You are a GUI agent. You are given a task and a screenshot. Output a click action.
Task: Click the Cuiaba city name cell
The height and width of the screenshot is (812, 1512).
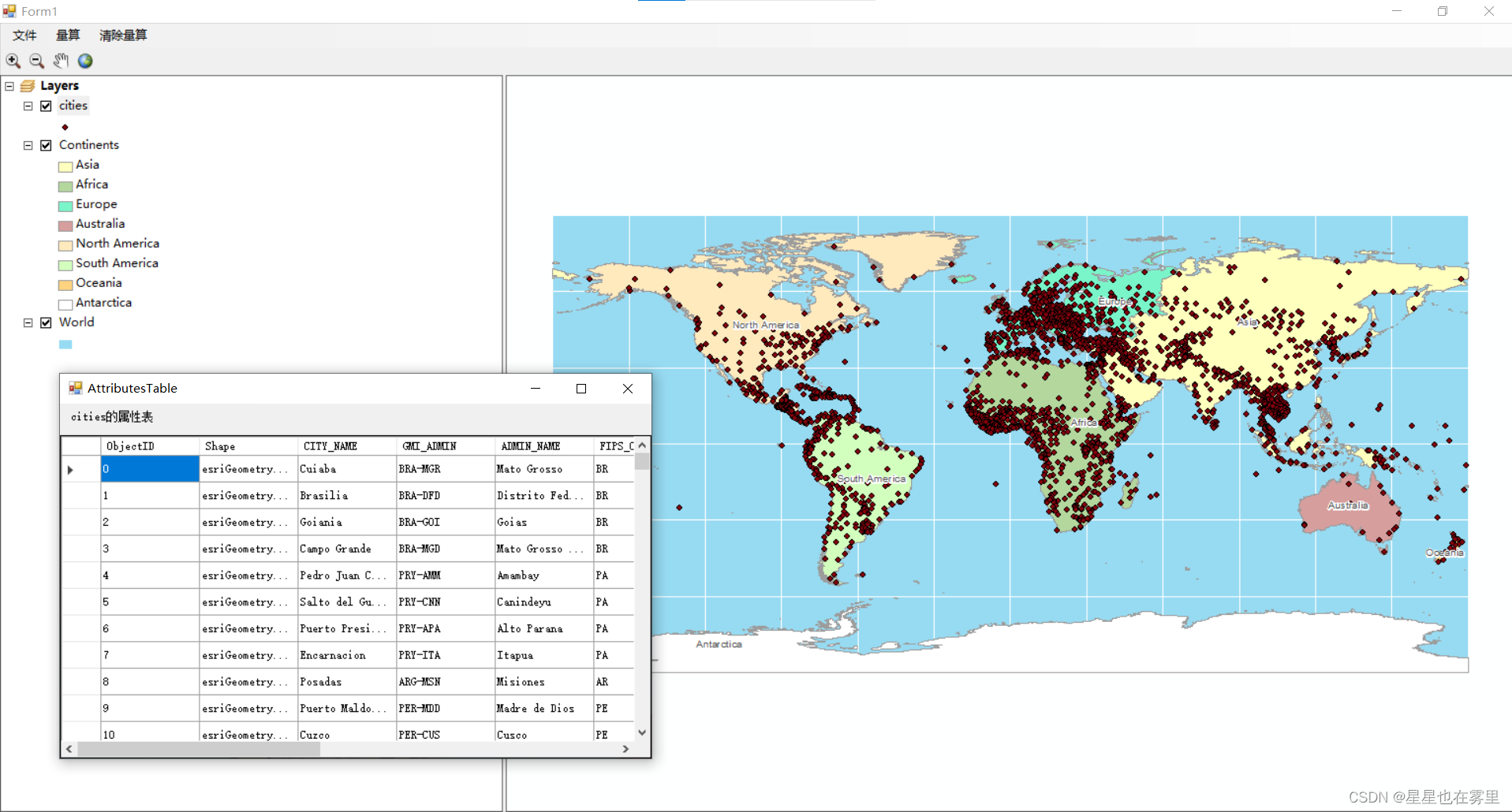tap(347, 469)
